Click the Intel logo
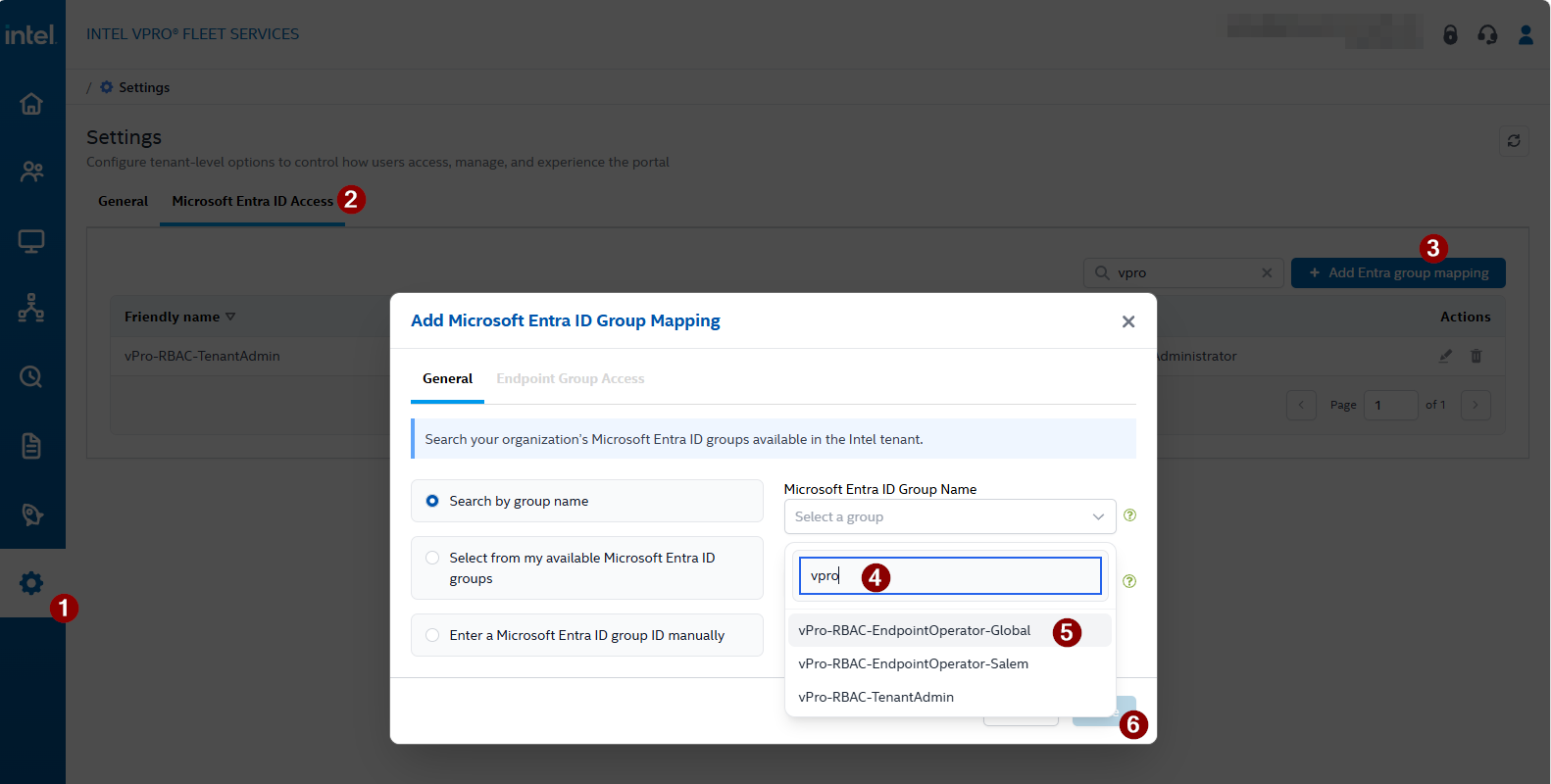This screenshot has height=784, width=1551. 31,34
